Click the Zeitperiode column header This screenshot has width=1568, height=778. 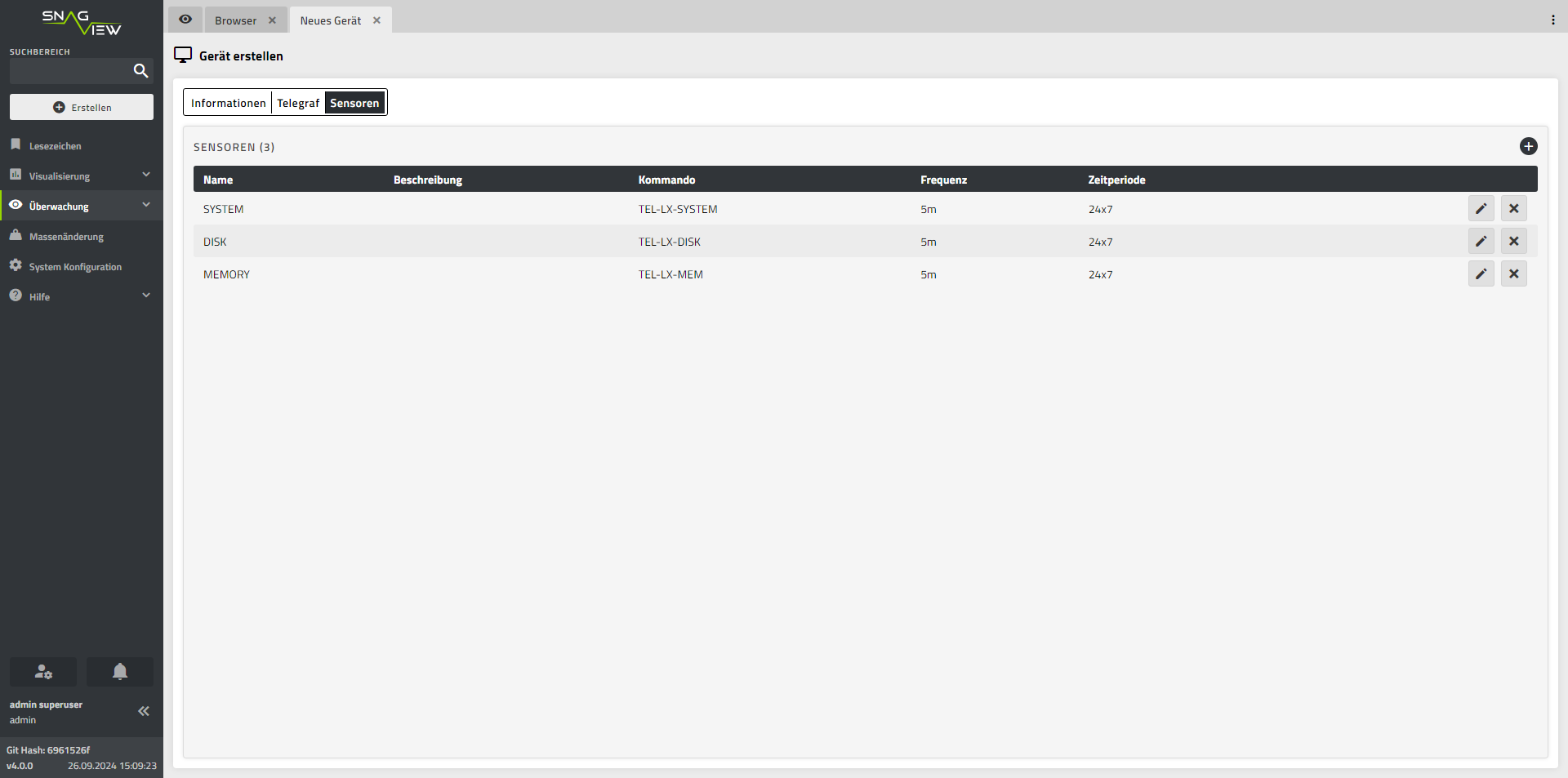(x=1116, y=180)
